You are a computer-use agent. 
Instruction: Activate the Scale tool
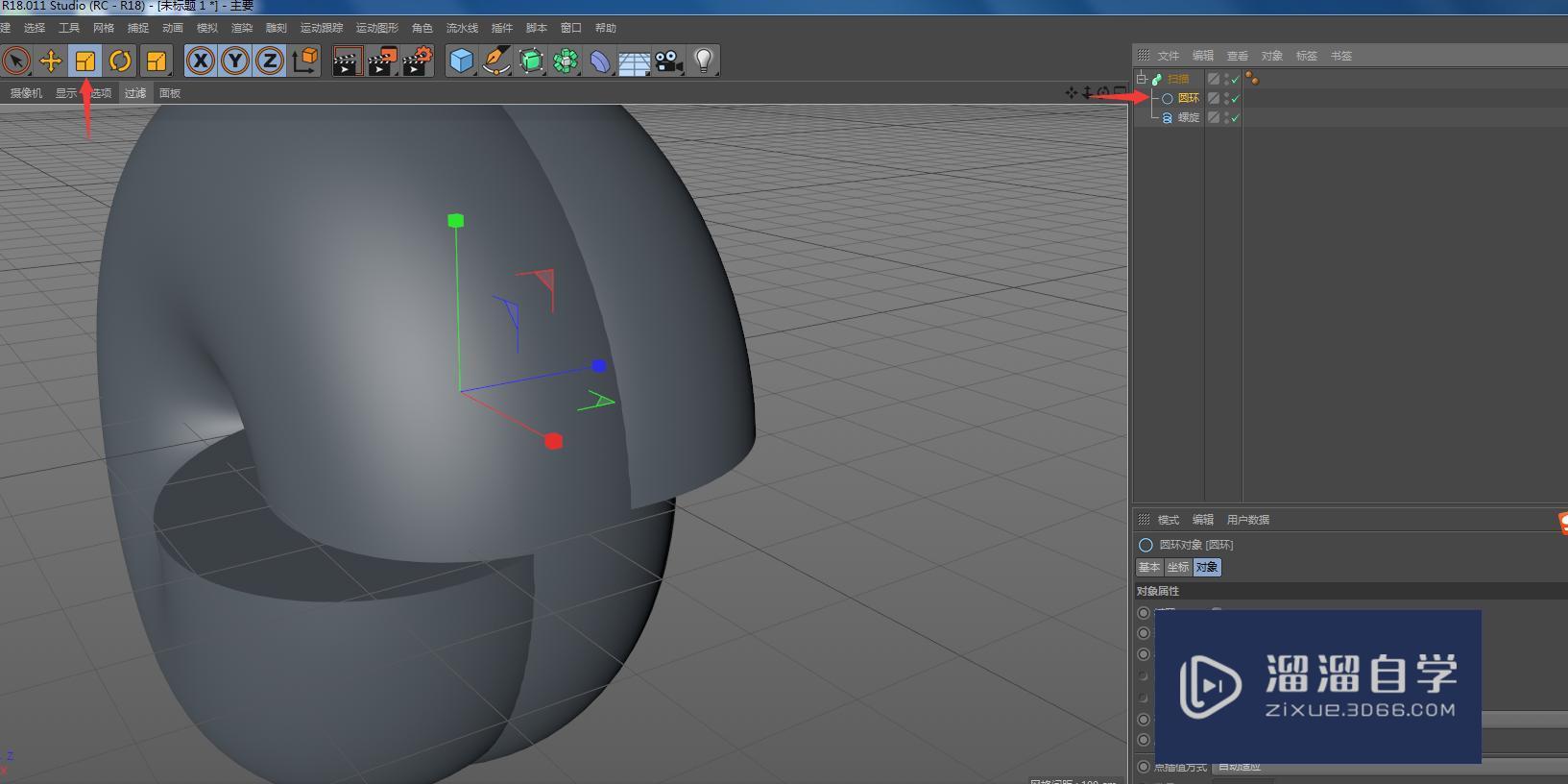85,61
